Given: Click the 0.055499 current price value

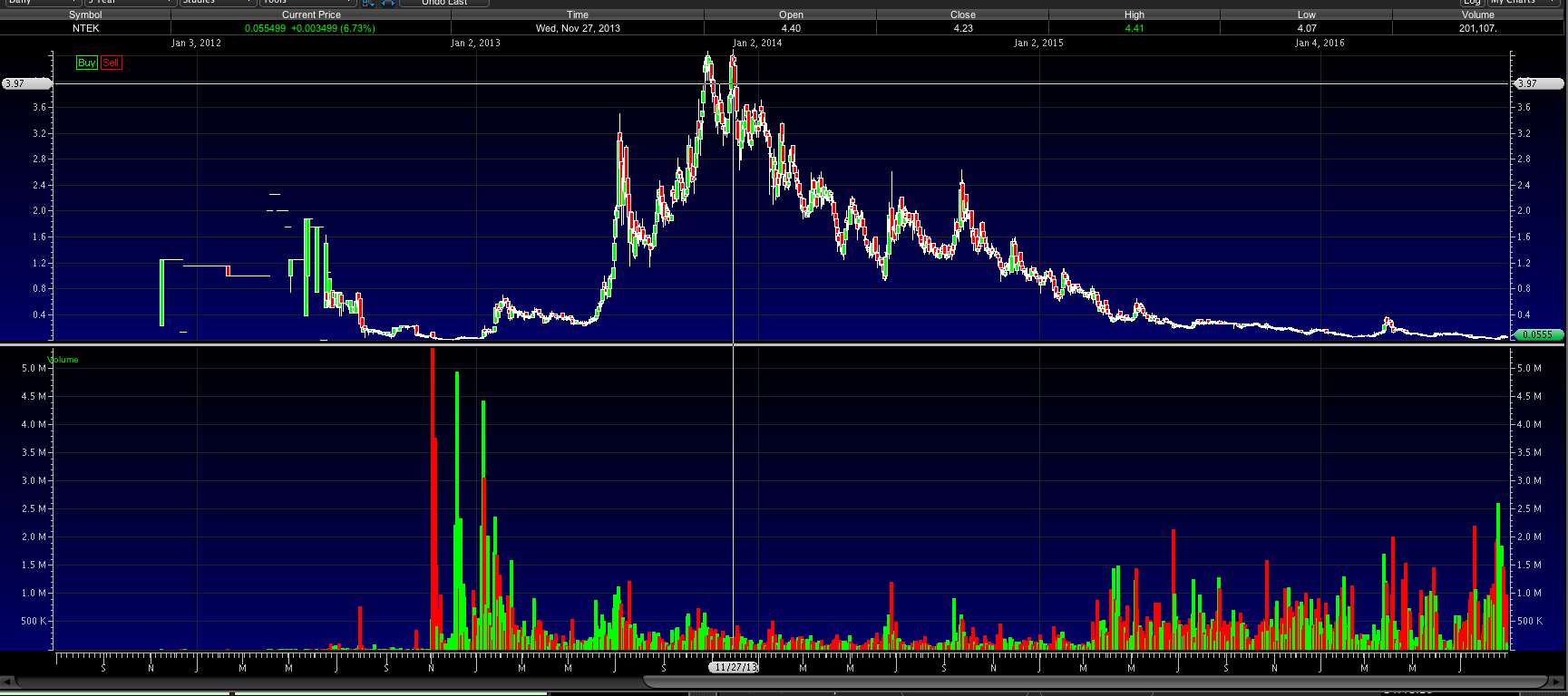Looking at the screenshot, I should pyautogui.click(x=265, y=28).
